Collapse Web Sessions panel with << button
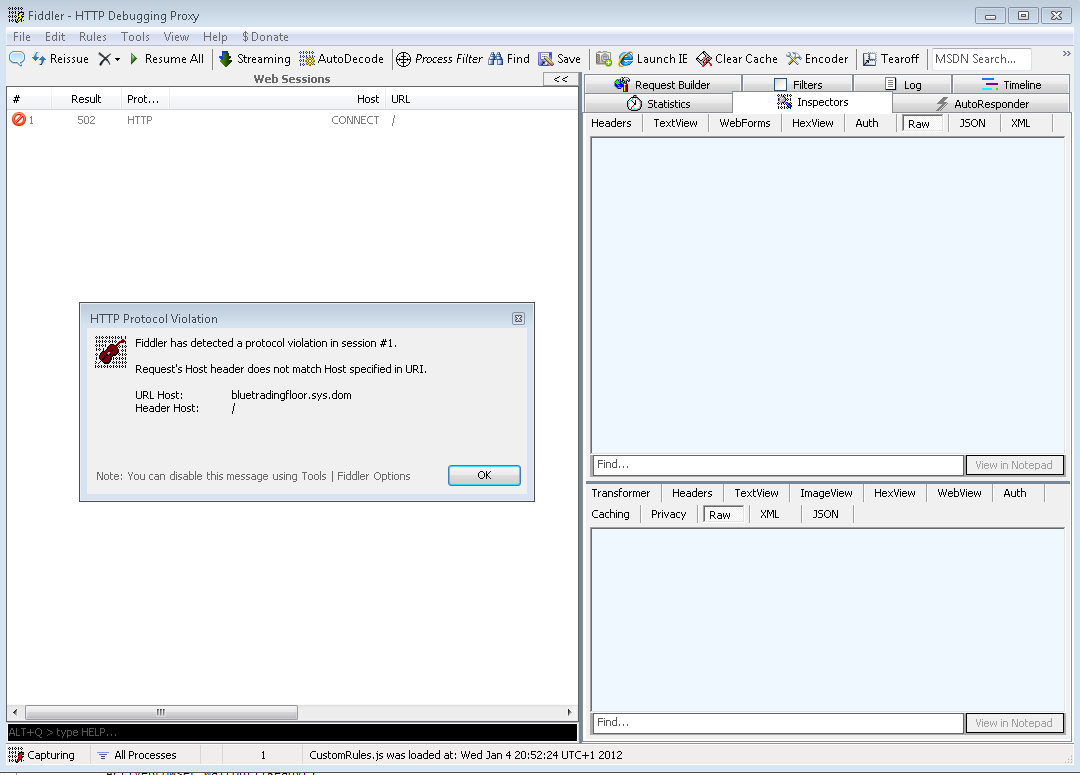Viewport: 1080px width, 775px height. [x=561, y=79]
